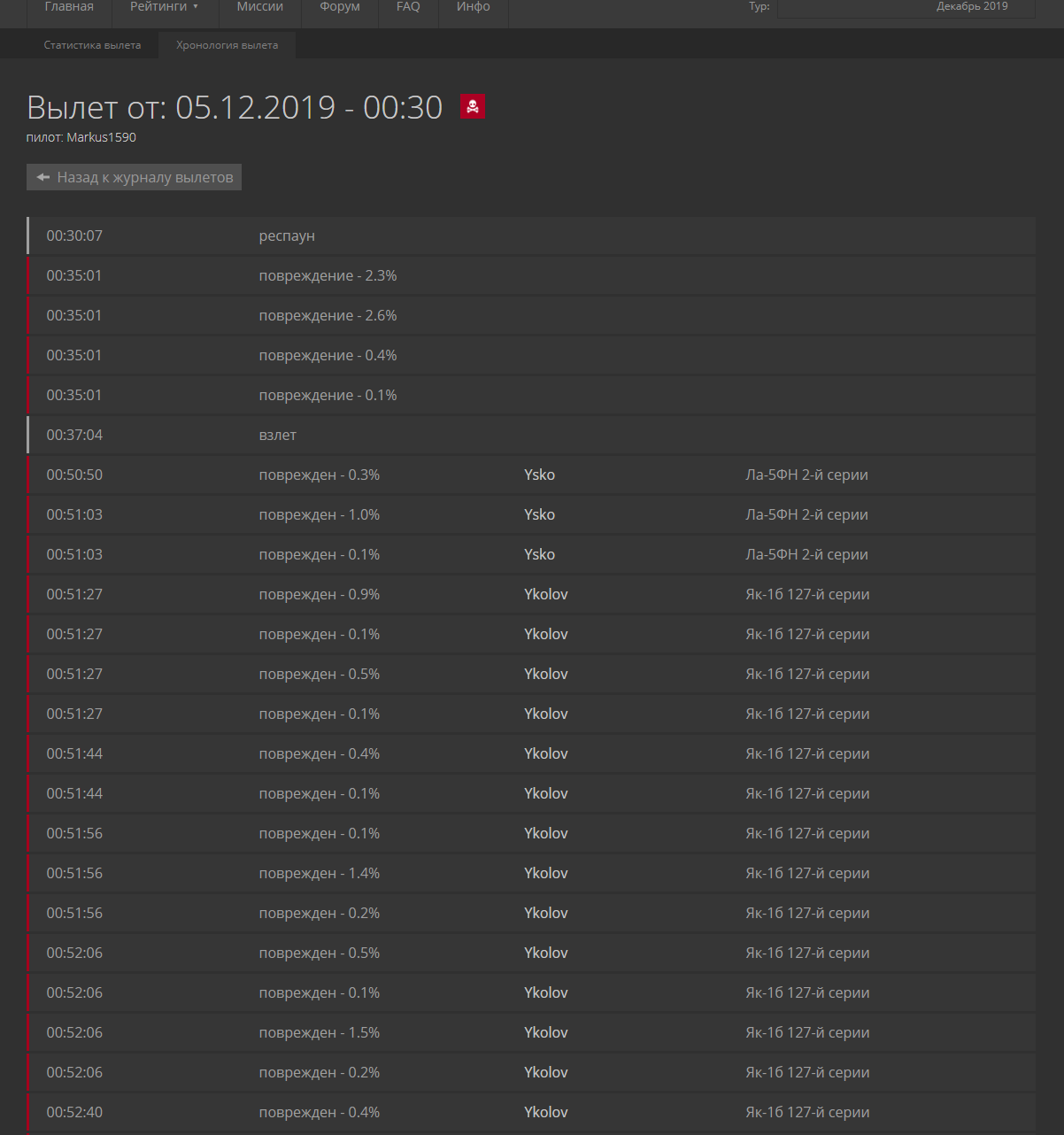The width and height of the screenshot is (1064, 1135).
Task: Go to the Главная page
Action: click(69, 7)
